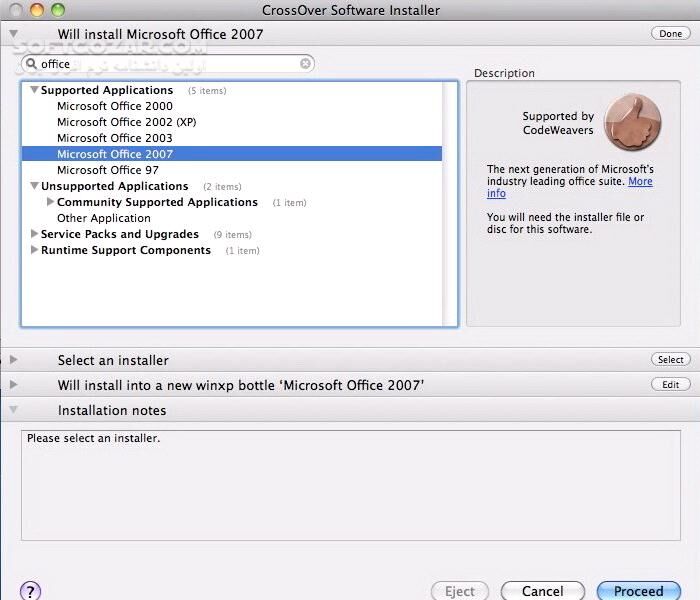Click the magnifying glass search icon
The width and height of the screenshot is (700, 600).
coord(32,64)
